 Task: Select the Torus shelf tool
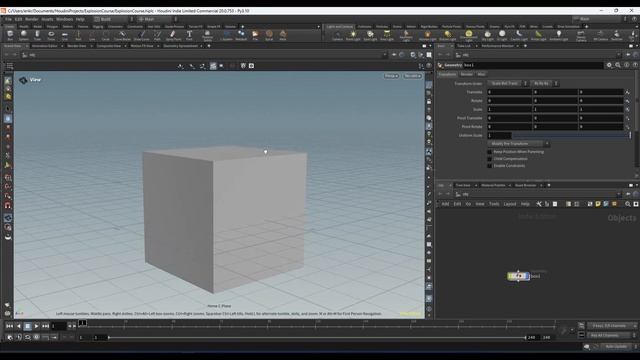[x=51, y=36]
